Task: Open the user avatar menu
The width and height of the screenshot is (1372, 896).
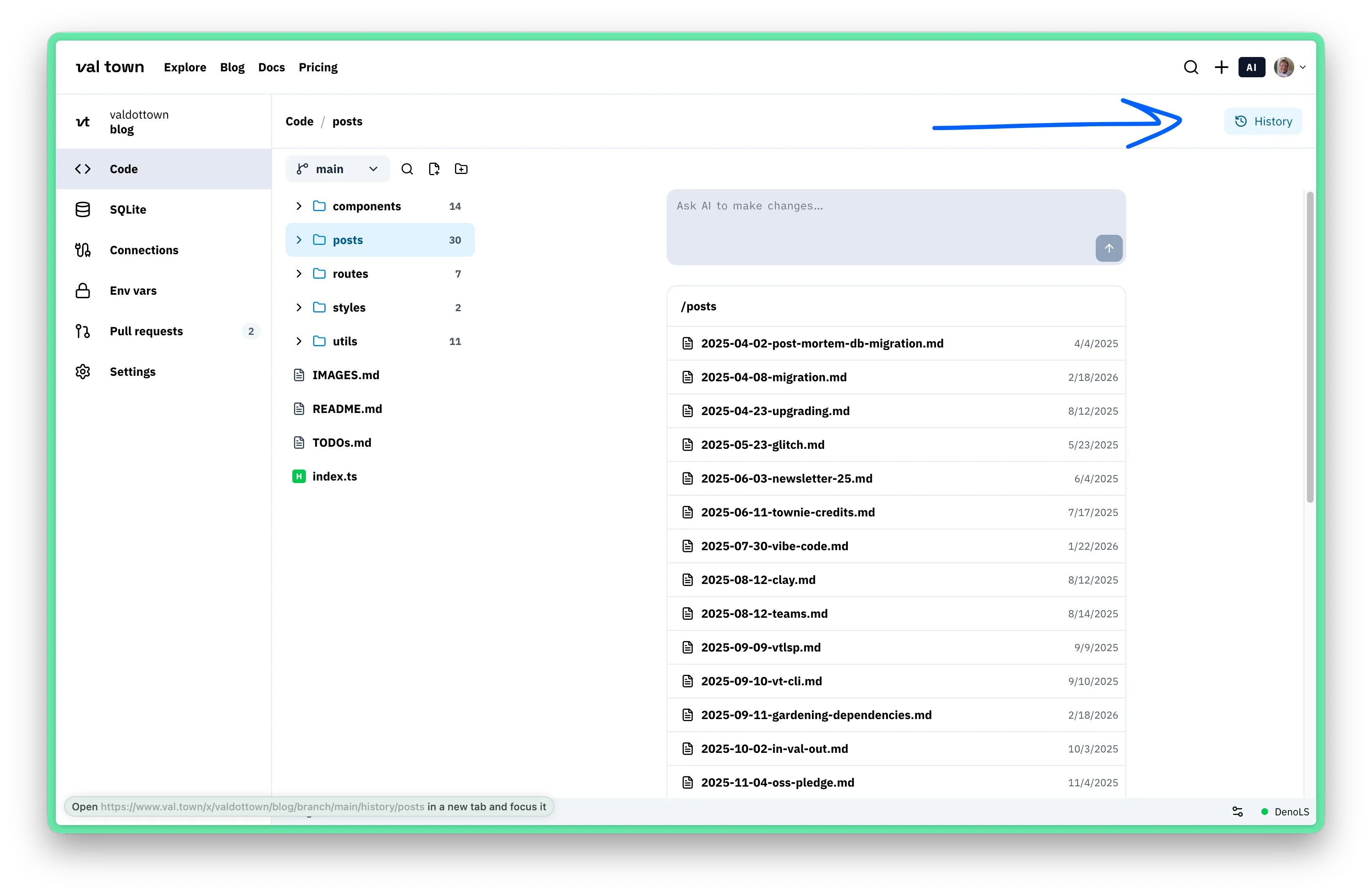Action: click(1290, 68)
